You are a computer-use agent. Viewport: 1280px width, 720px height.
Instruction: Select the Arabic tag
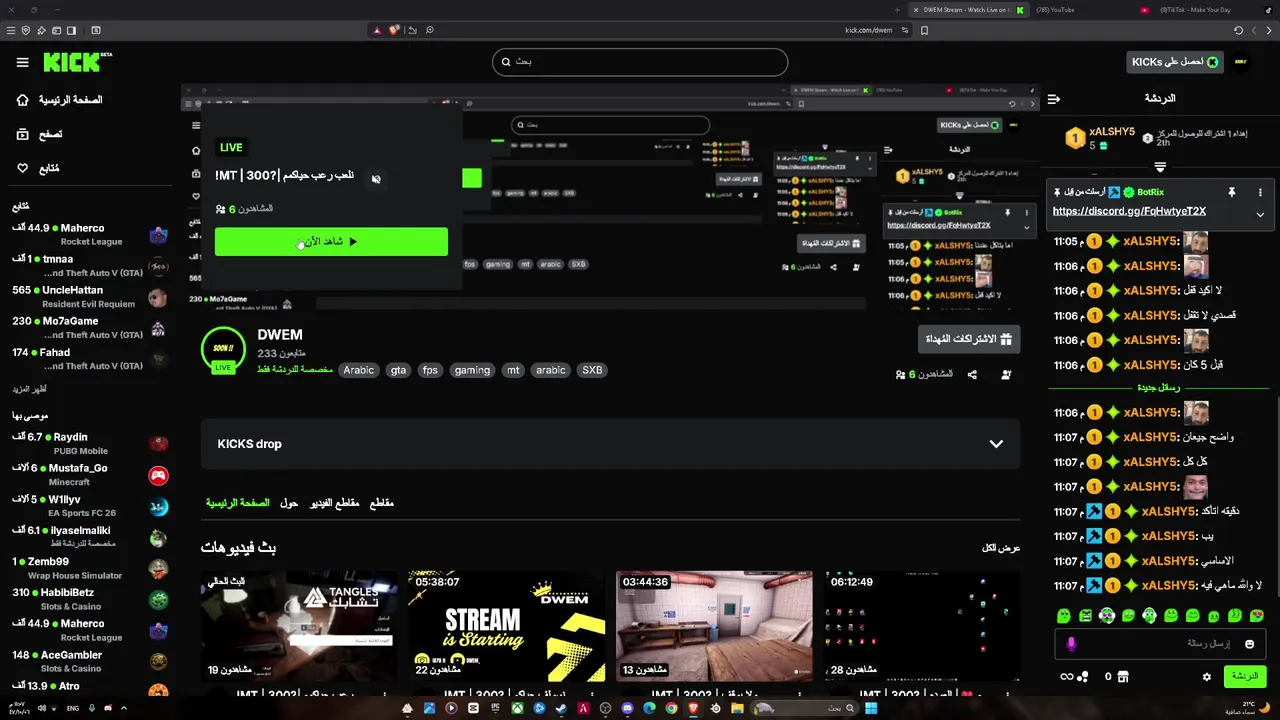[x=358, y=370]
